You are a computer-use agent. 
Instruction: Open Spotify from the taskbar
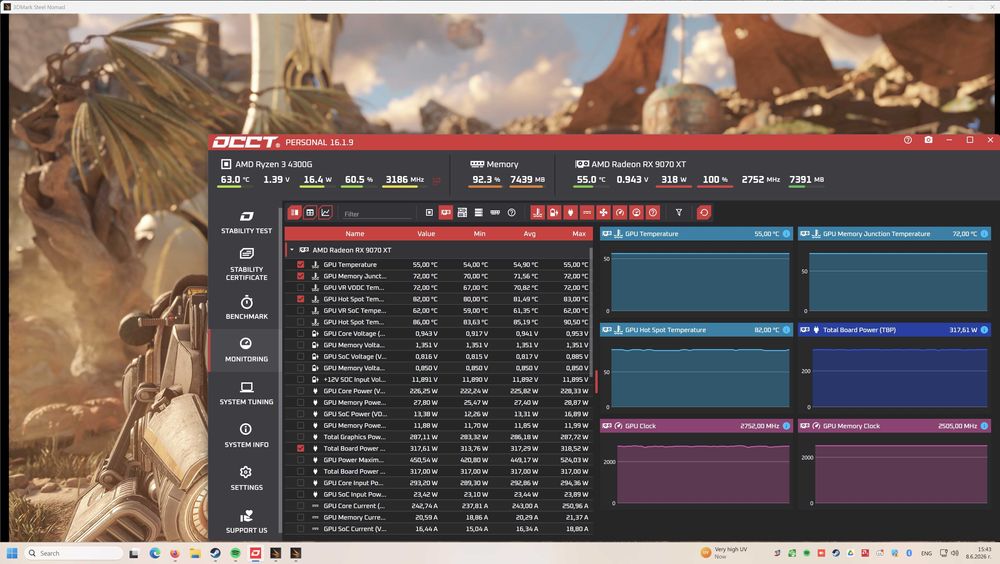[x=235, y=553]
